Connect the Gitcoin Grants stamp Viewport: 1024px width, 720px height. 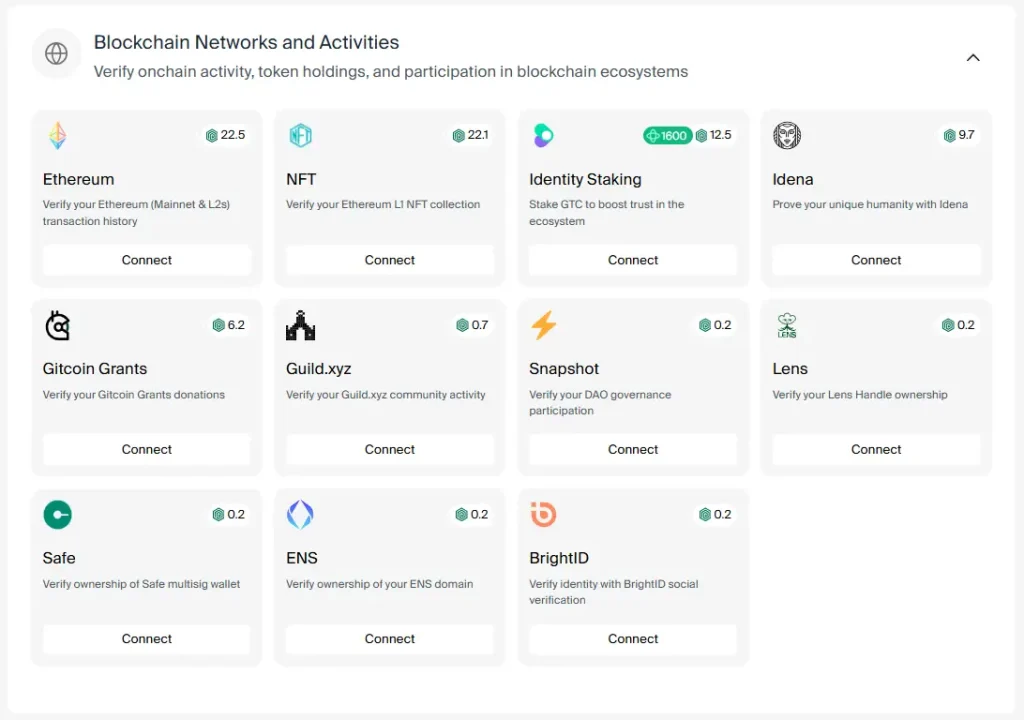pos(147,450)
